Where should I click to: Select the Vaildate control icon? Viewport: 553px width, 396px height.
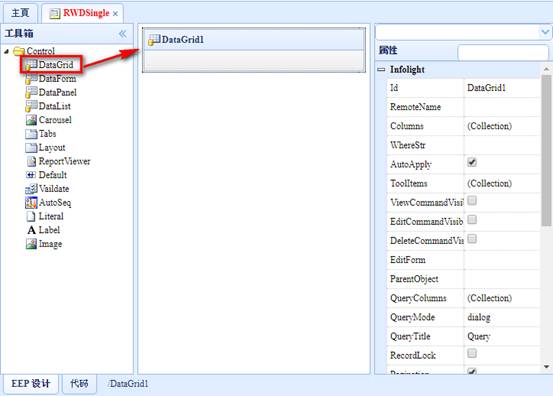tap(31, 189)
